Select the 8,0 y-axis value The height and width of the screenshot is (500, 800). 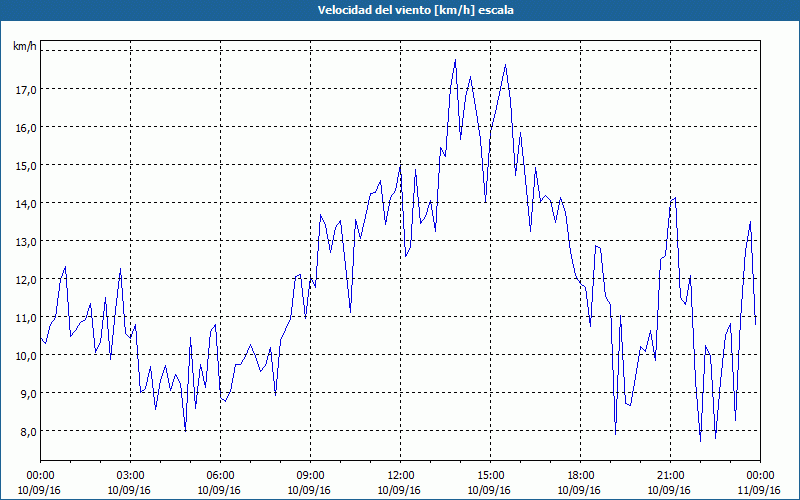[28, 432]
